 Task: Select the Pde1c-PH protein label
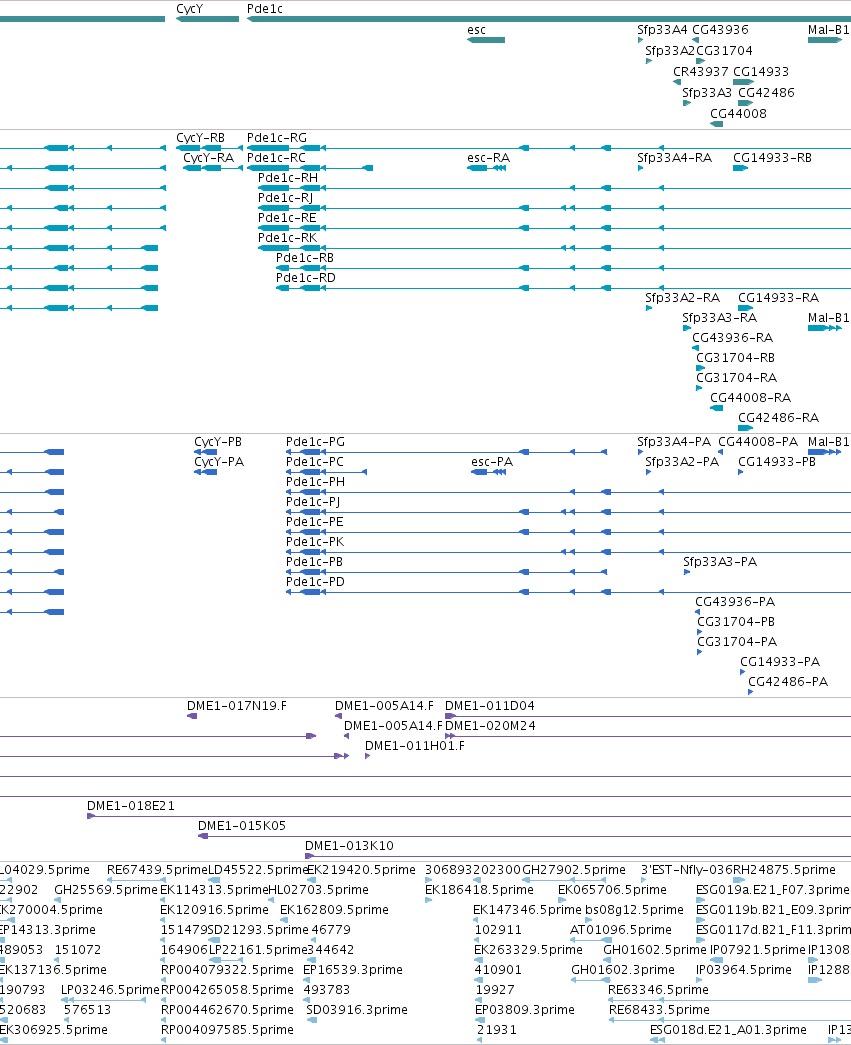(315, 481)
